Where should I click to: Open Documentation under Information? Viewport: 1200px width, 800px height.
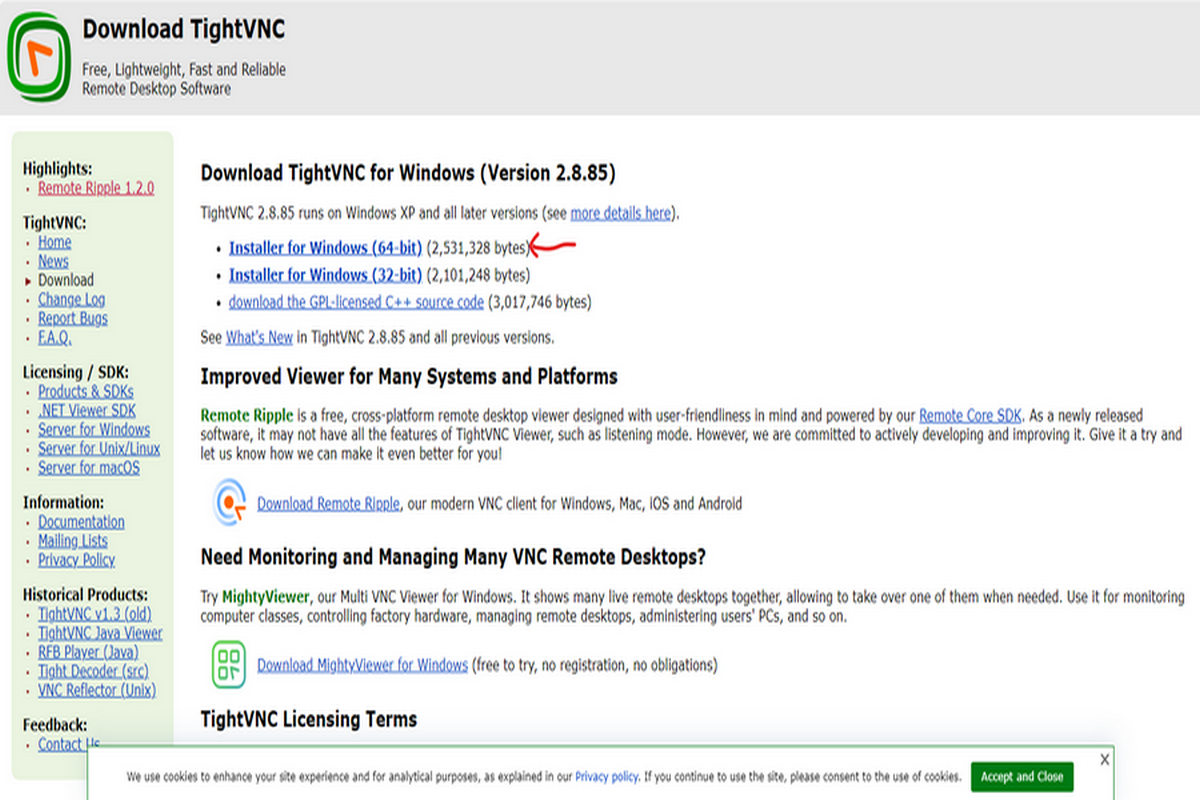[81, 522]
